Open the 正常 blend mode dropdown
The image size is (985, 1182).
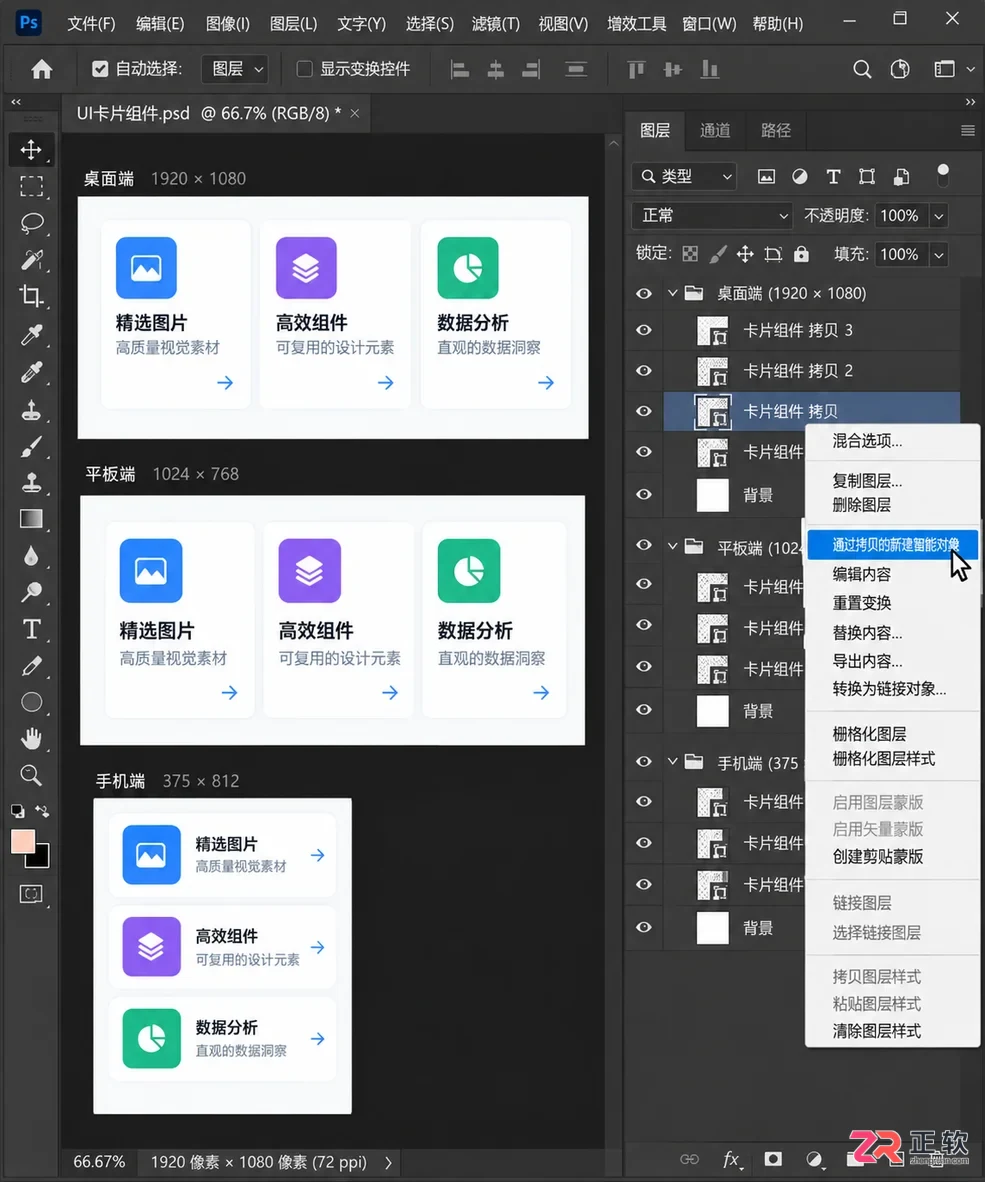tap(711, 216)
